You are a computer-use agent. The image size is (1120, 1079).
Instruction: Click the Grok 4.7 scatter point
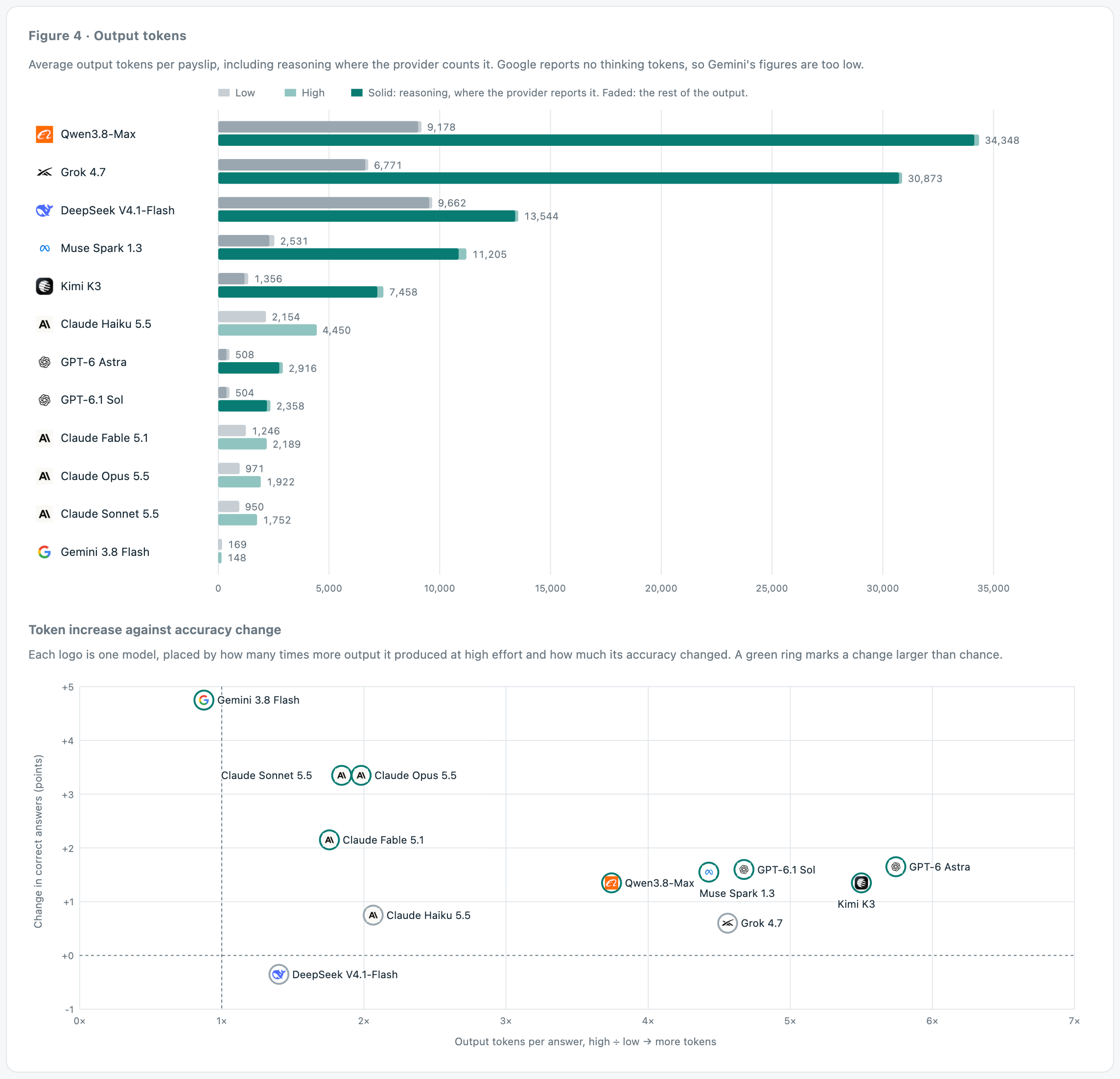[727, 923]
